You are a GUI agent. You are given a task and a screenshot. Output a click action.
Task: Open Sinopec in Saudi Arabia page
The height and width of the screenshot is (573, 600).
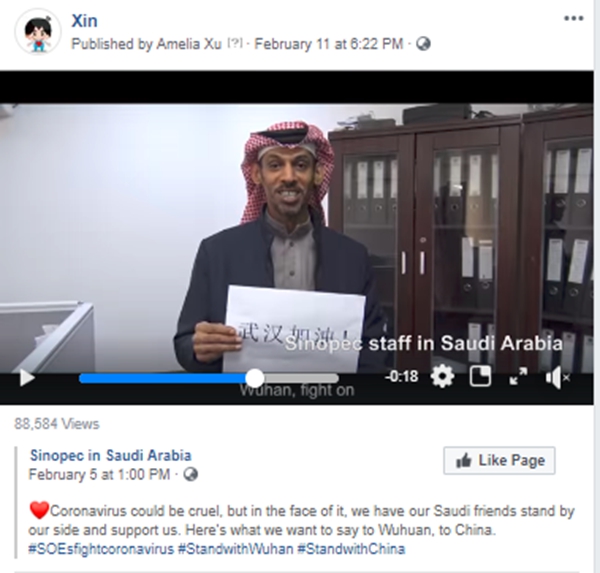pyautogui.click(x=111, y=455)
